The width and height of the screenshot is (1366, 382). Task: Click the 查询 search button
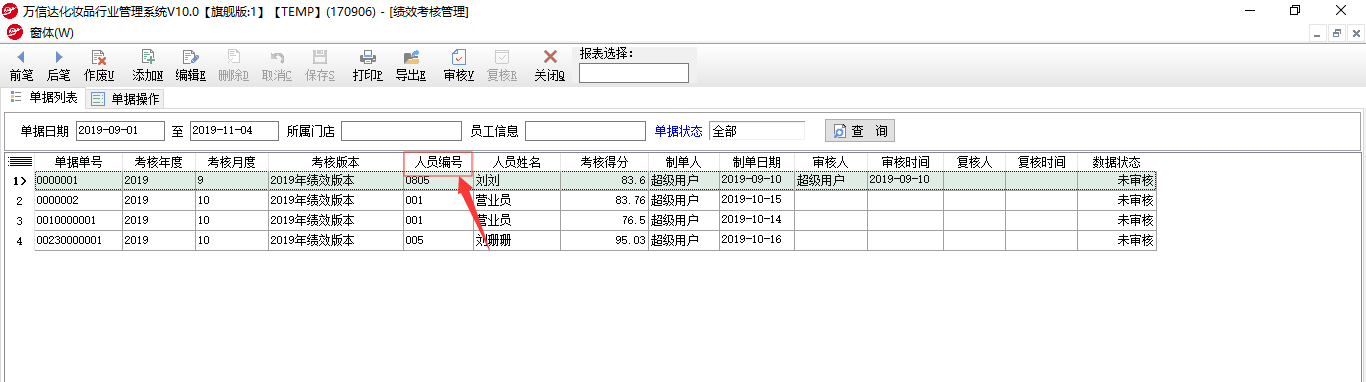point(860,131)
